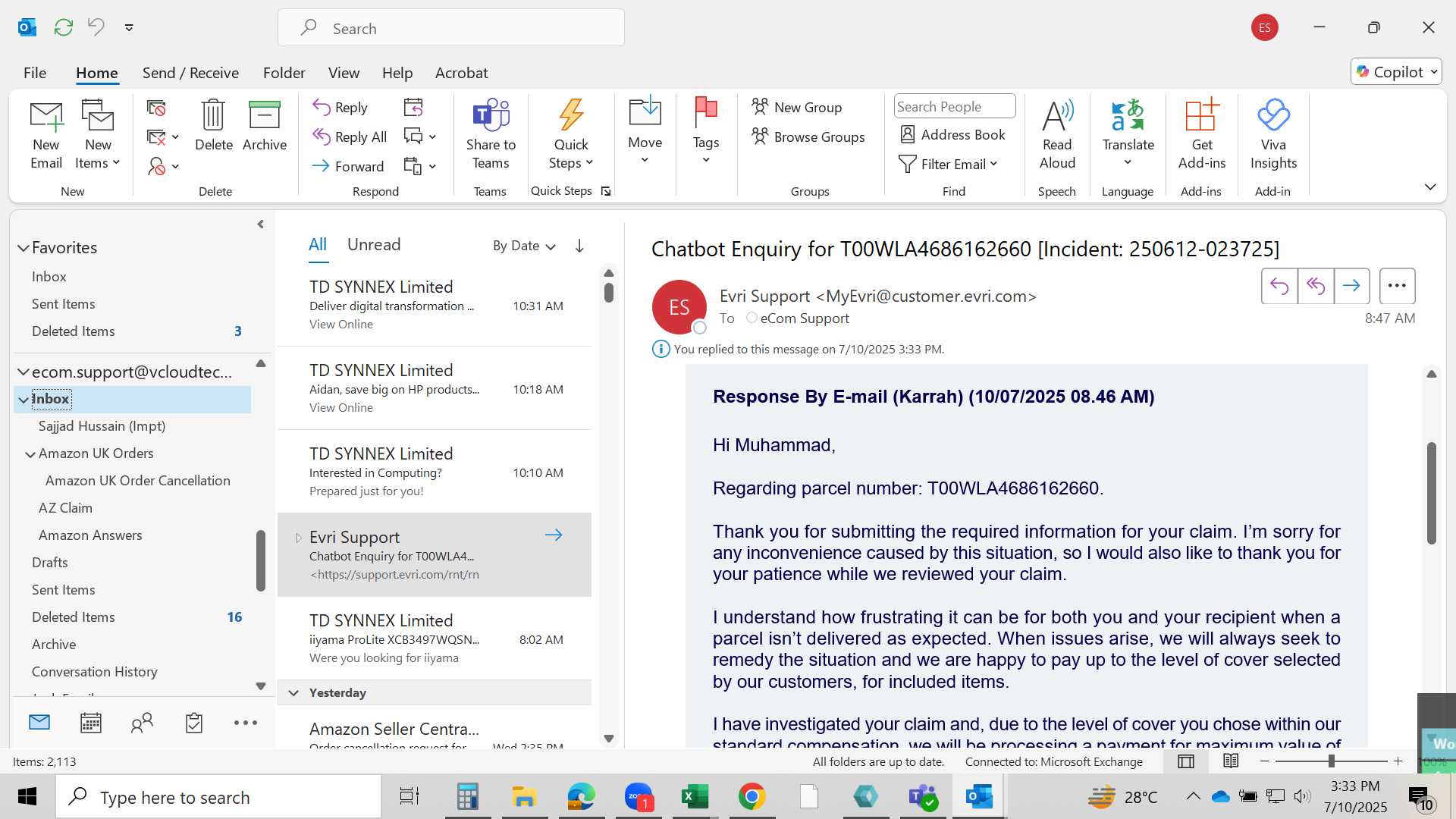
Task: Show only Unread messages
Action: click(x=374, y=245)
